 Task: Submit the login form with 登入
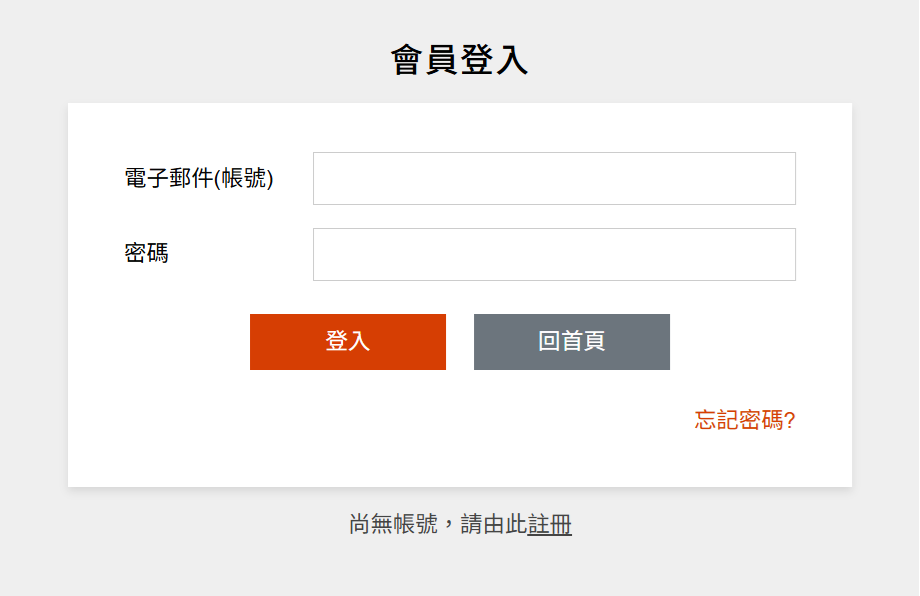tap(347, 342)
